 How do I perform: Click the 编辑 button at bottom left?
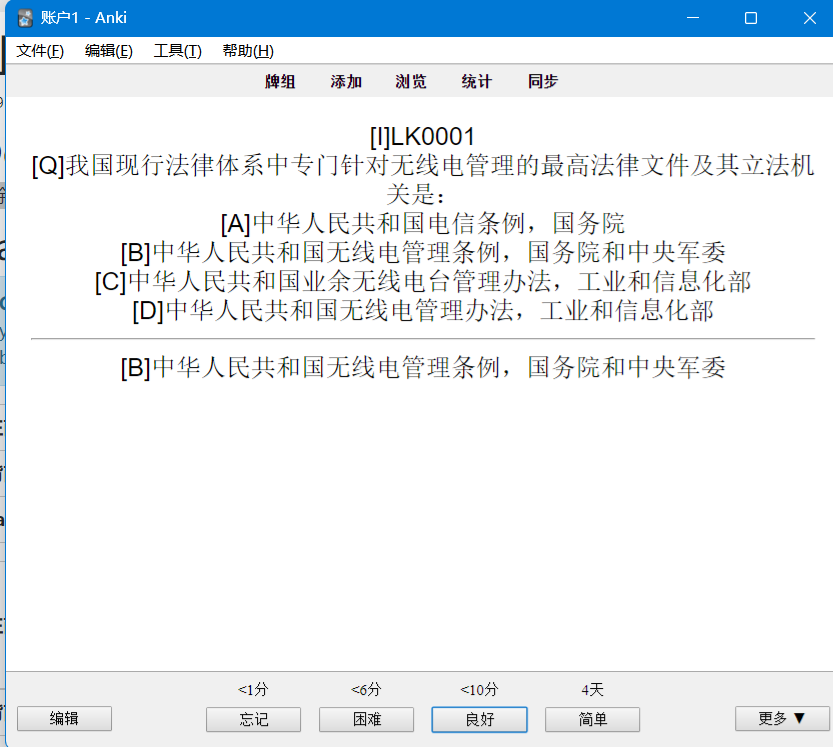tap(64, 719)
